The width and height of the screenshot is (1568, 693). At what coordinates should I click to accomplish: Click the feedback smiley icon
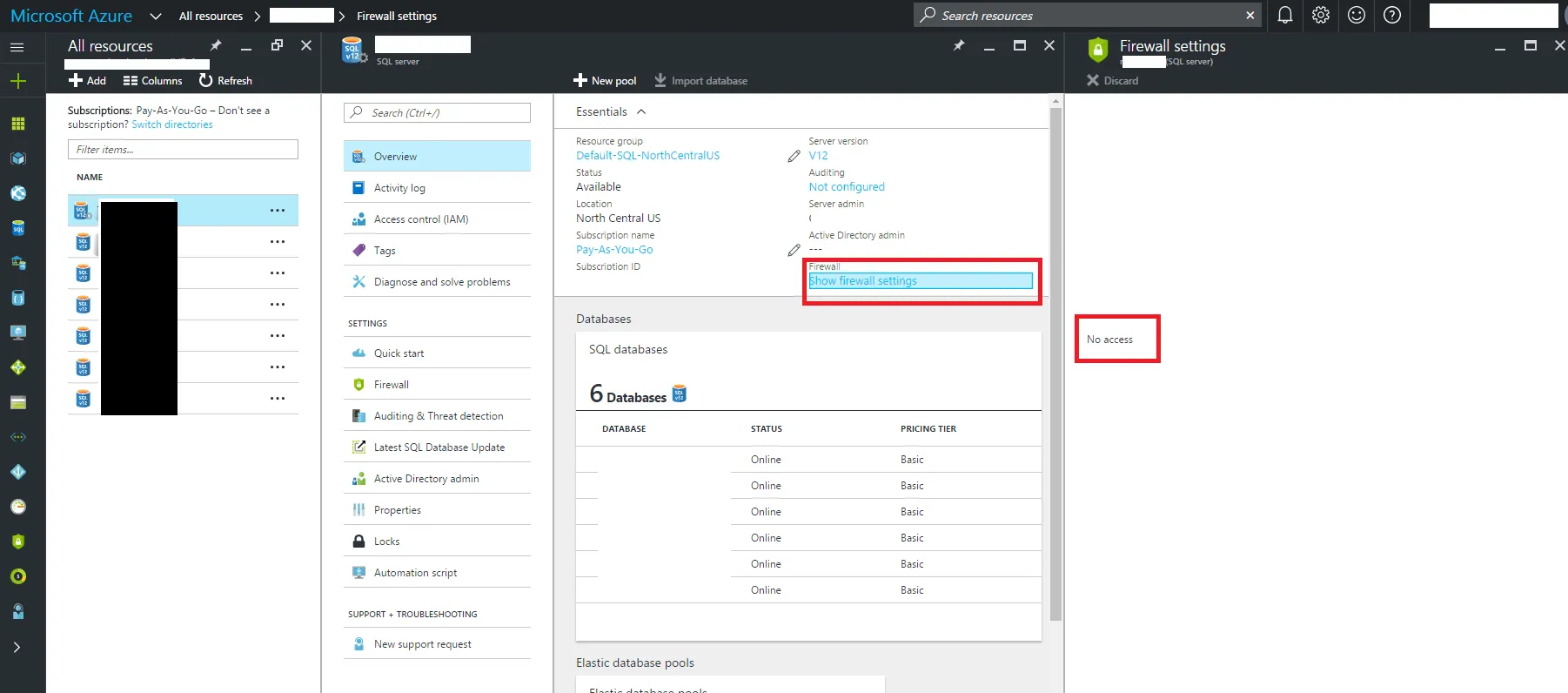point(1357,15)
